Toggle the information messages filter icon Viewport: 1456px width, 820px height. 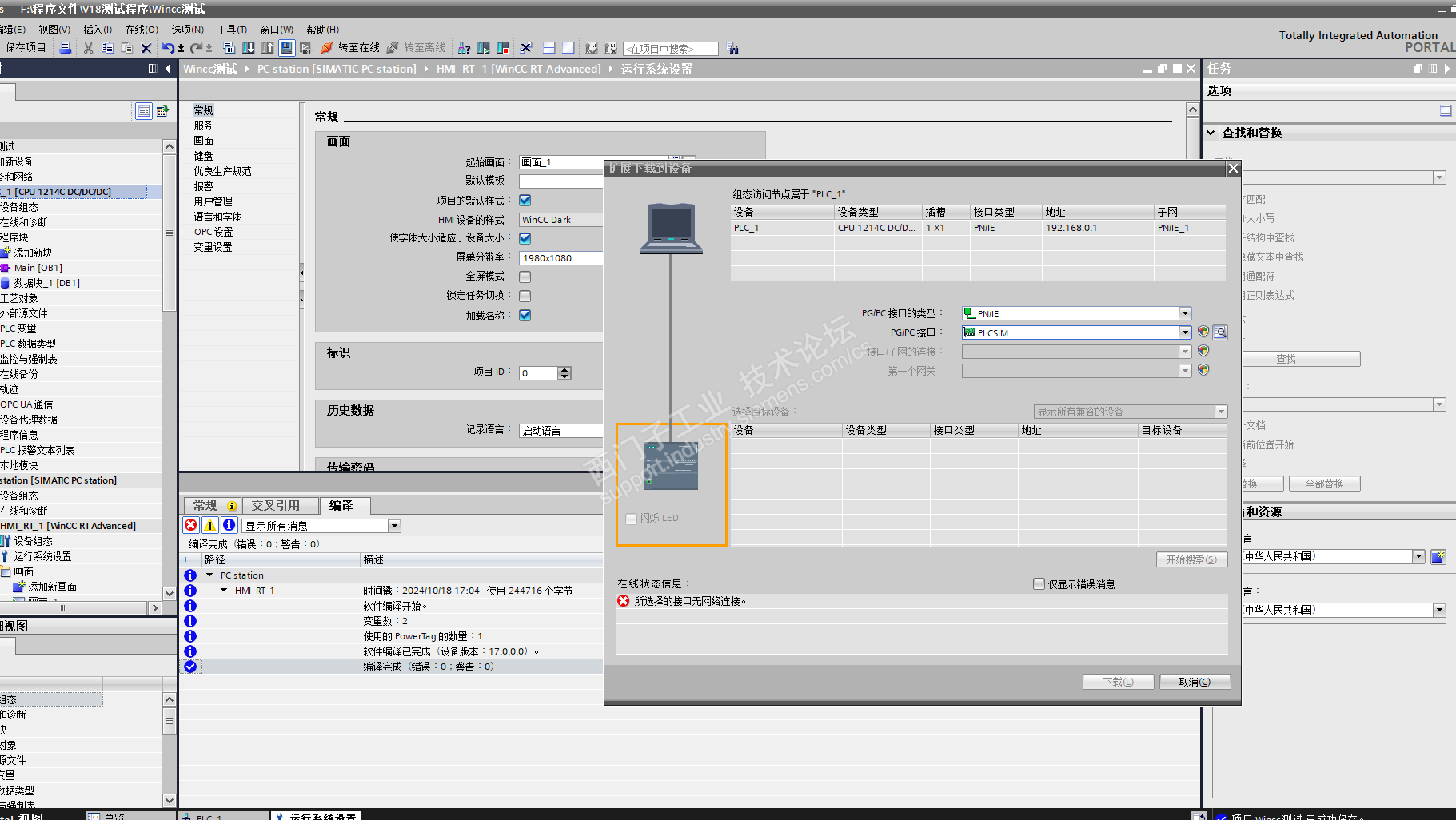point(229,525)
